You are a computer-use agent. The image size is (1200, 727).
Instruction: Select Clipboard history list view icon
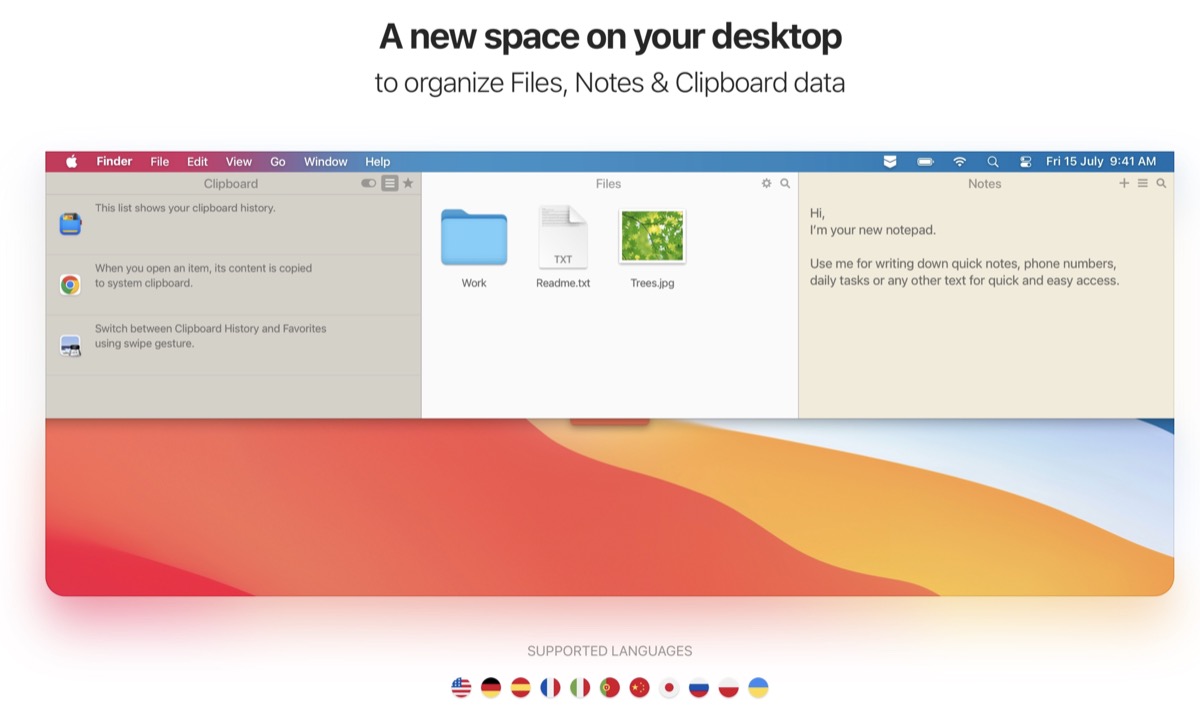389,184
